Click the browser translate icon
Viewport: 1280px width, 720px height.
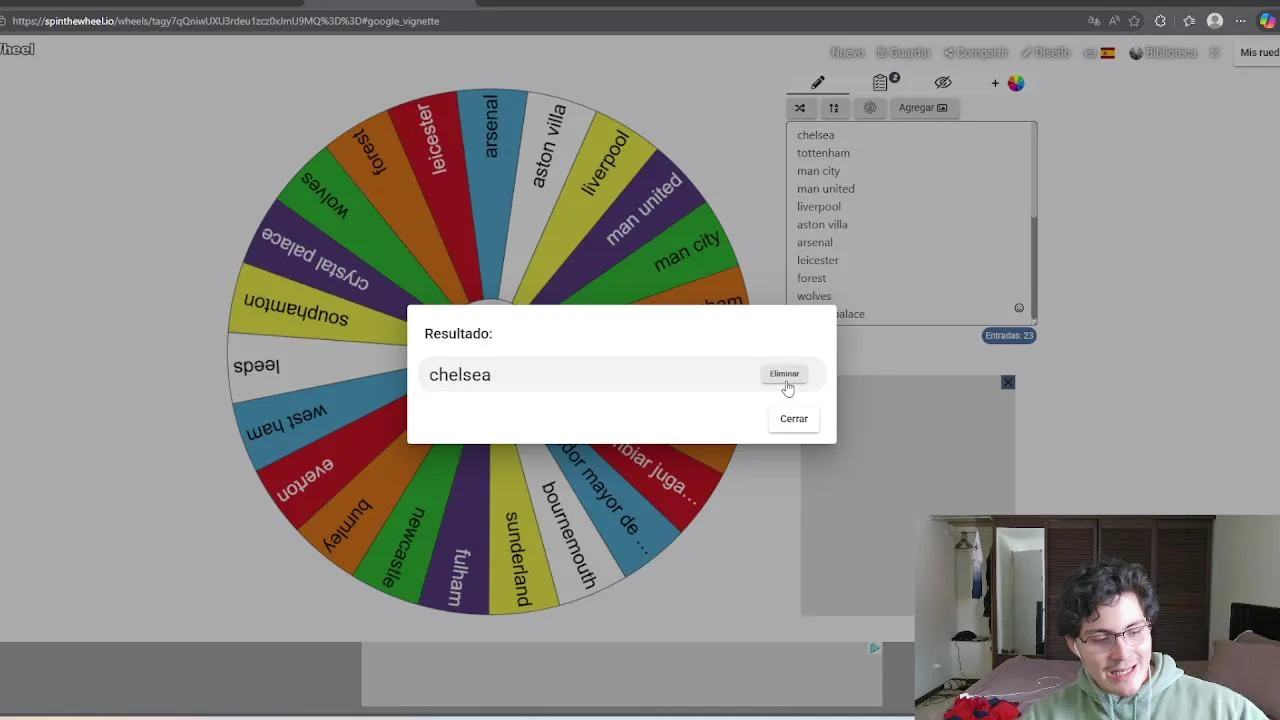1094,21
